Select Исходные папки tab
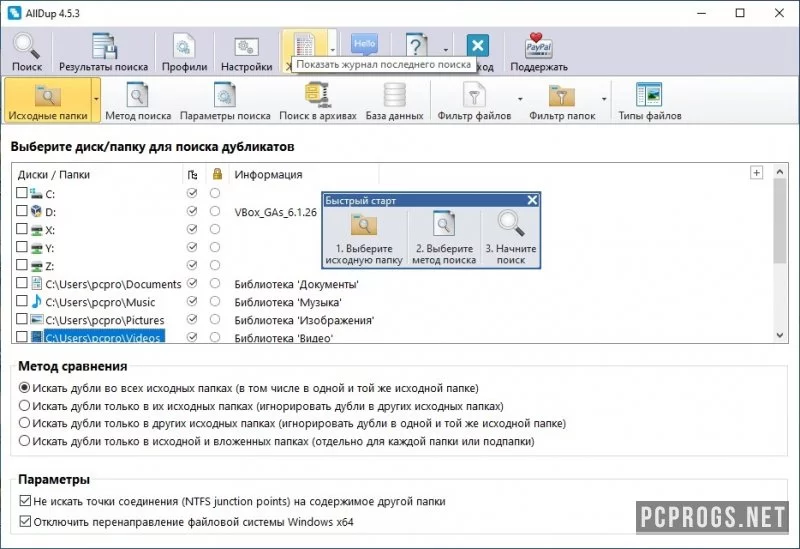 click(47, 101)
